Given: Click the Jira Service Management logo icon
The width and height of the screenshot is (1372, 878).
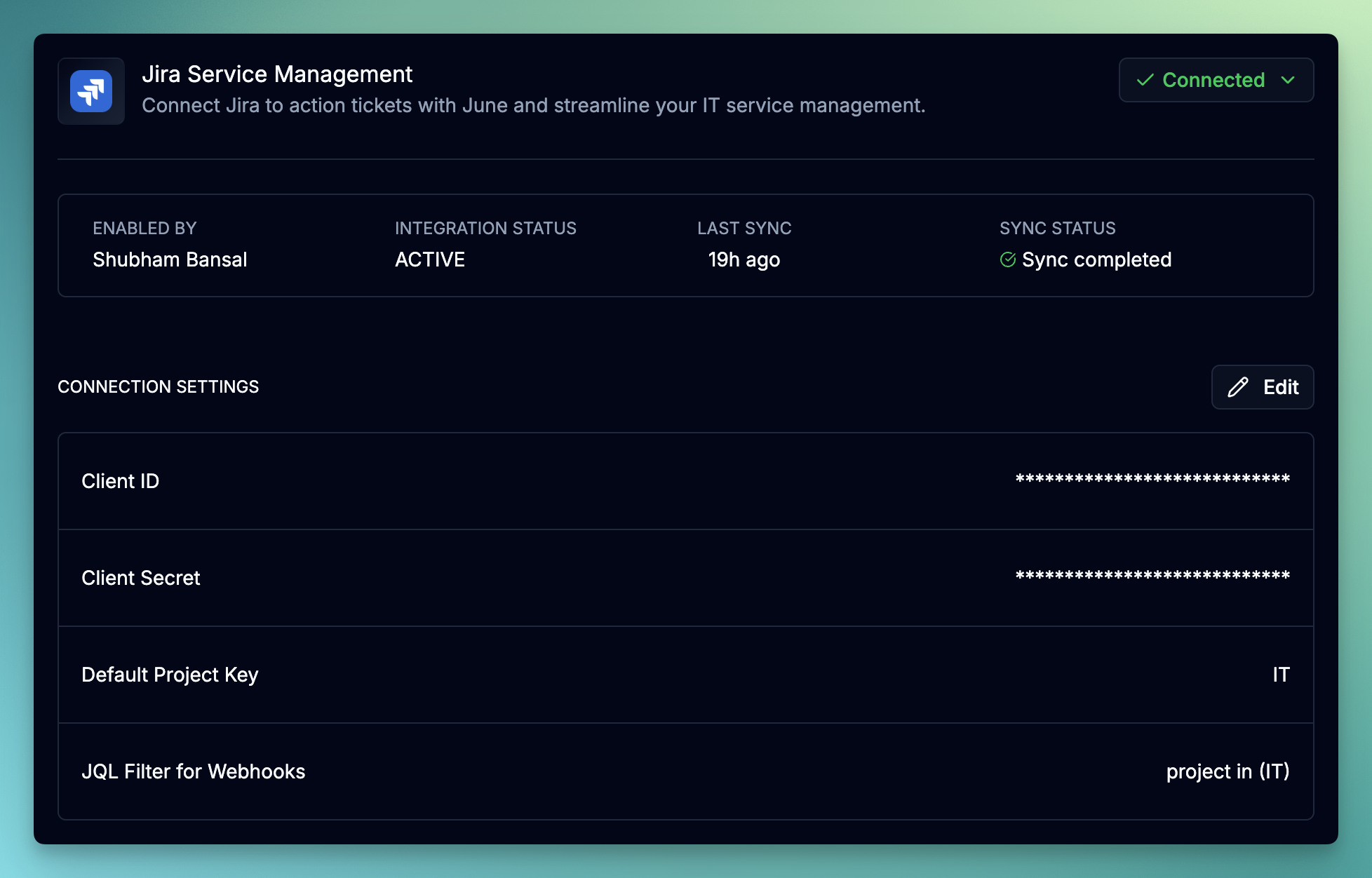Looking at the screenshot, I should pyautogui.click(x=91, y=91).
